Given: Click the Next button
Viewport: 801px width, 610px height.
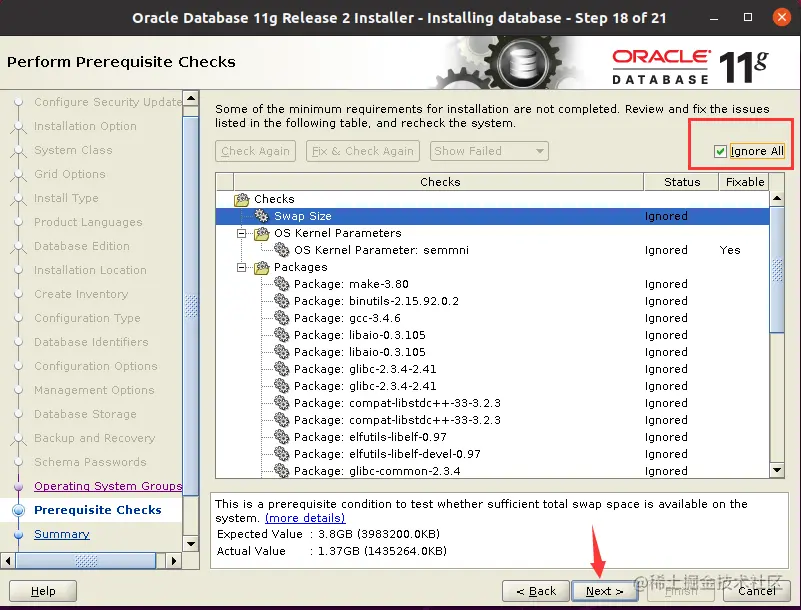Looking at the screenshot, I should (x=604, y=591).
